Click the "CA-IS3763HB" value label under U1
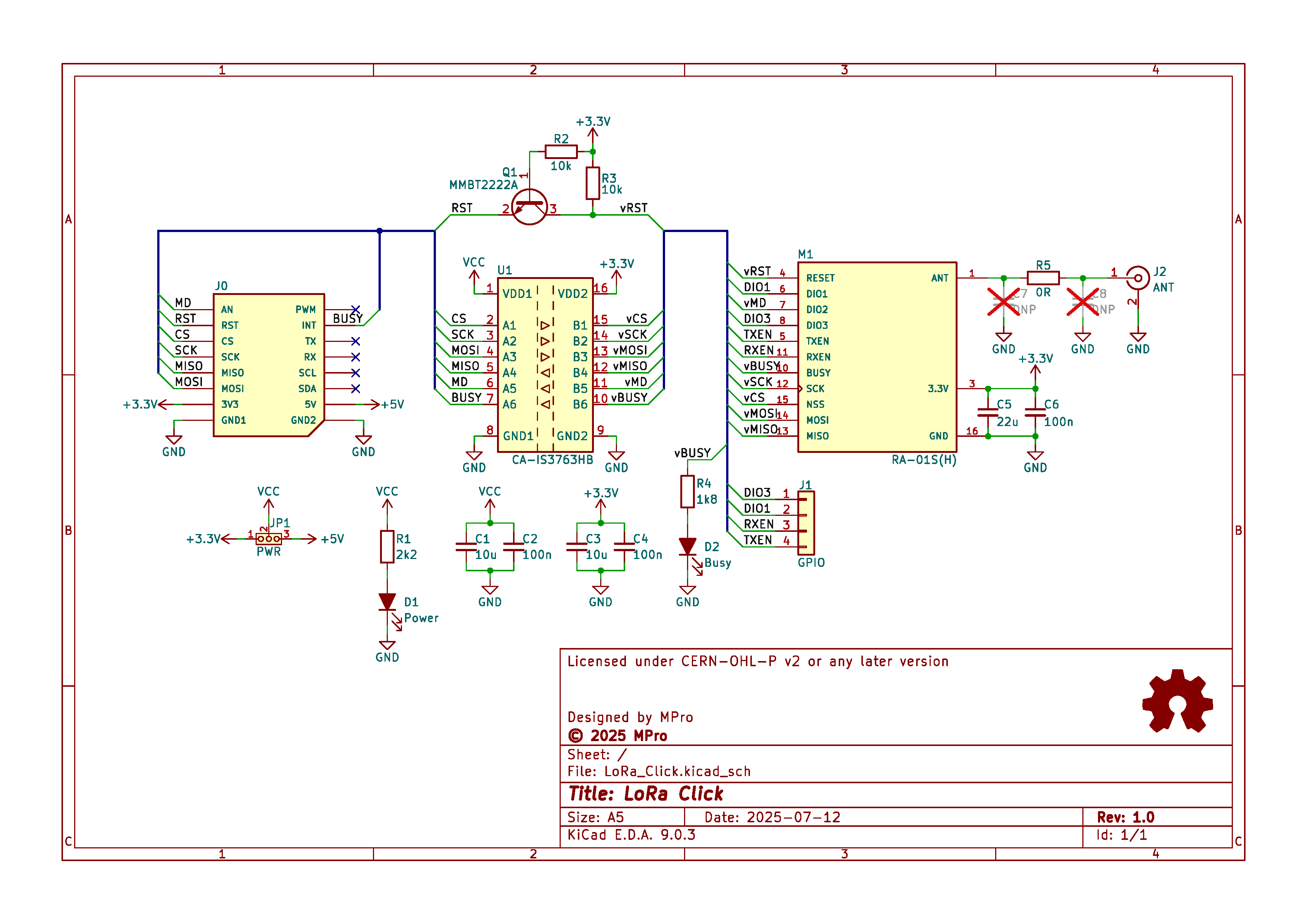Image resolution: width=1307 pixels, height=924 pixels. coord(552,460)
